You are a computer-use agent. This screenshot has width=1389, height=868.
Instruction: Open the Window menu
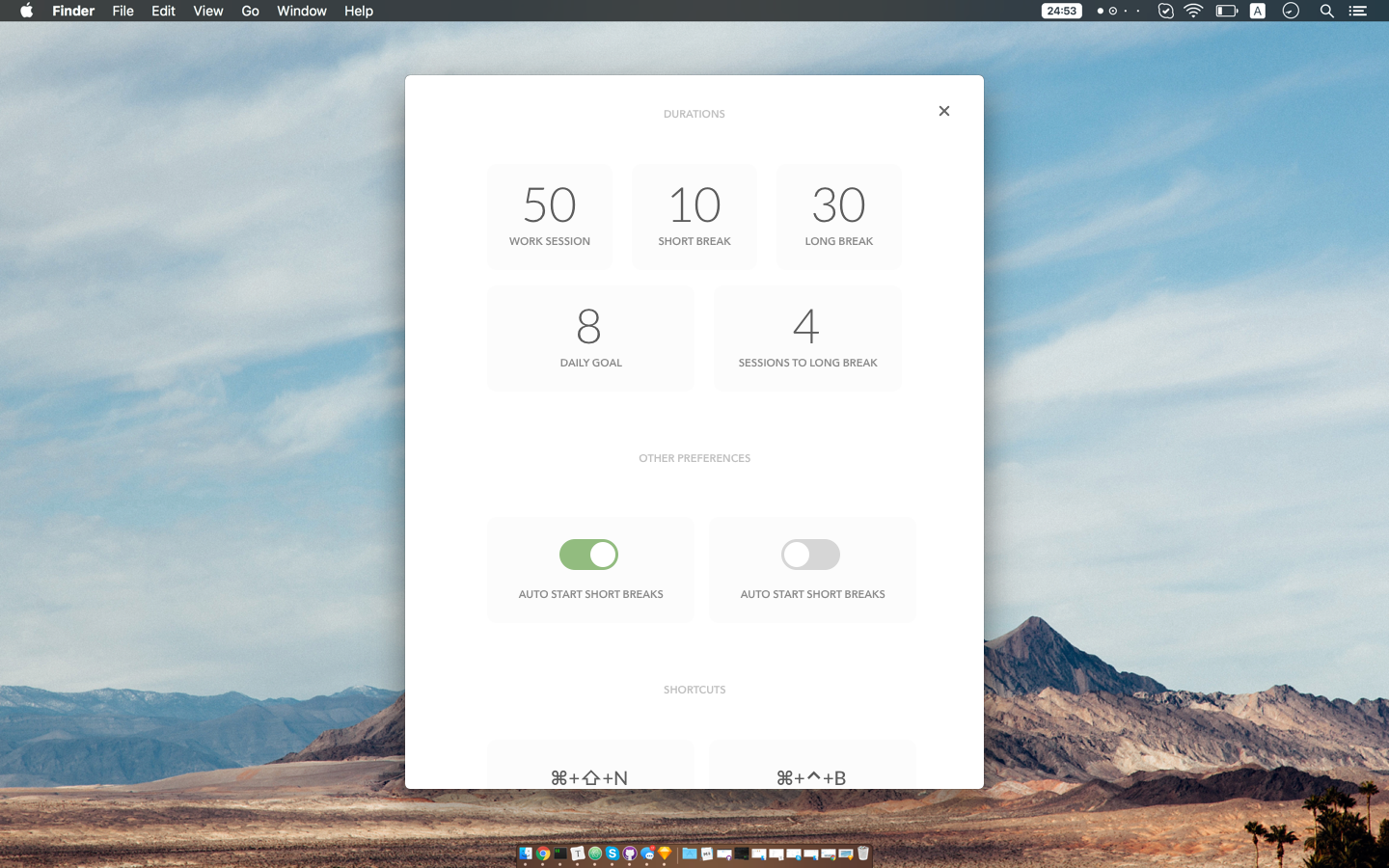(302, 11)
